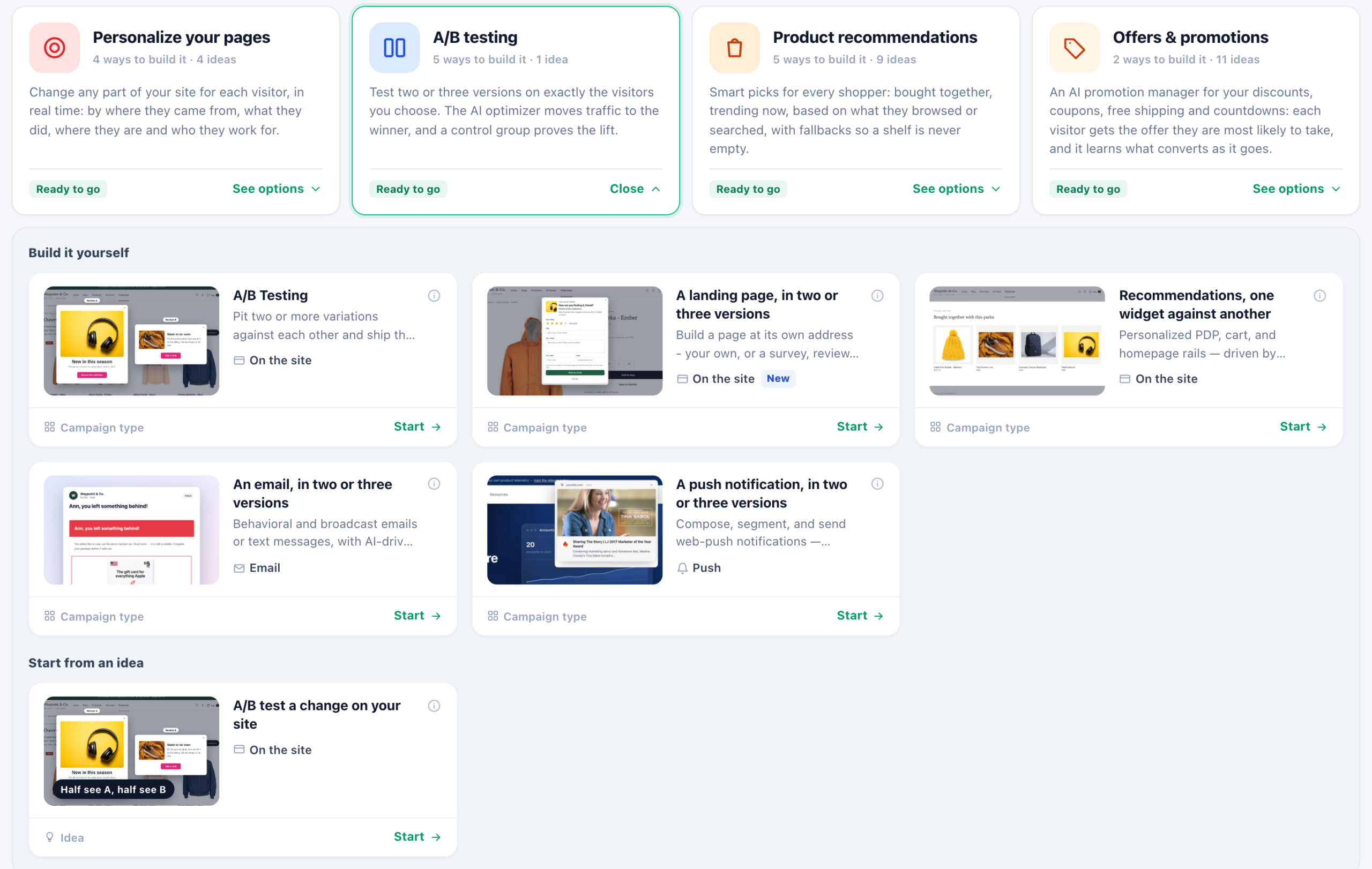
Task: Start the push notification campaign
Action: [860, 616]
